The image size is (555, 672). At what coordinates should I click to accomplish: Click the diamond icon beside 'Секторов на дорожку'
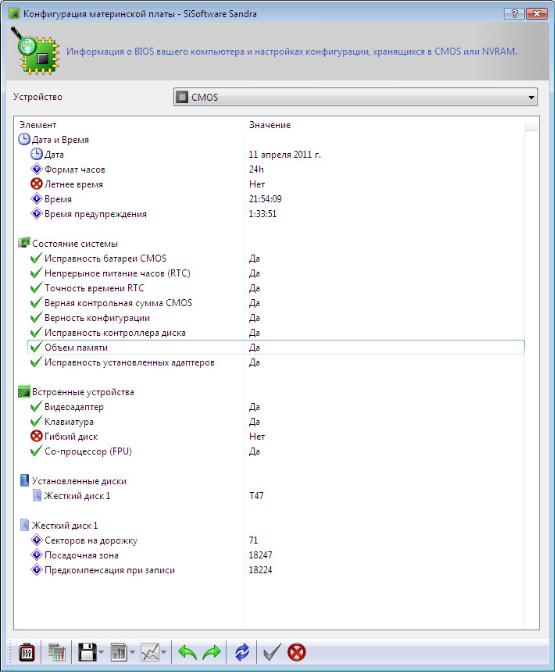coord(36,540)
